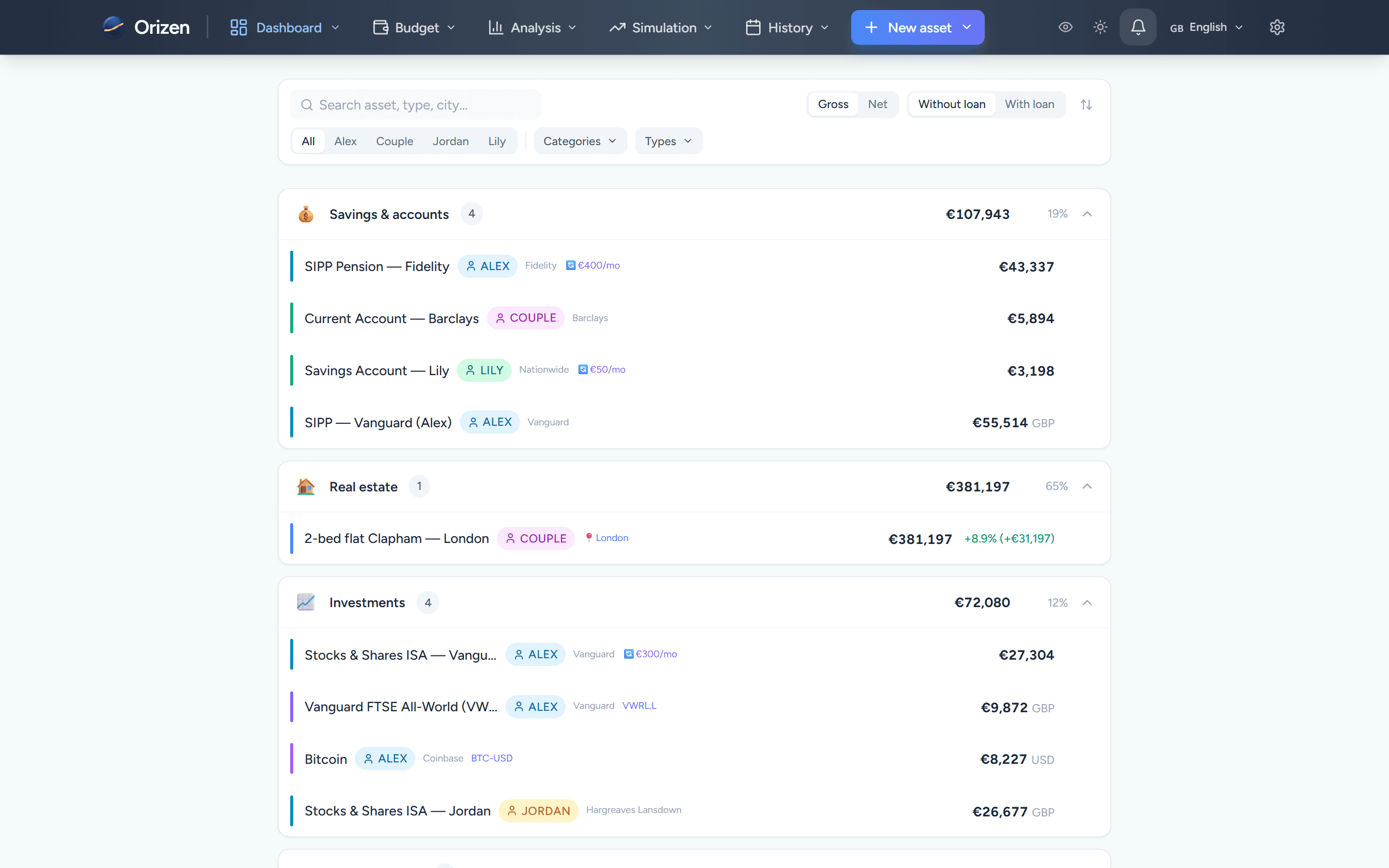Click the €400/mo recurring icon
The height and width of the screenshot is (868, 1389).
click(x=571, y=265)
